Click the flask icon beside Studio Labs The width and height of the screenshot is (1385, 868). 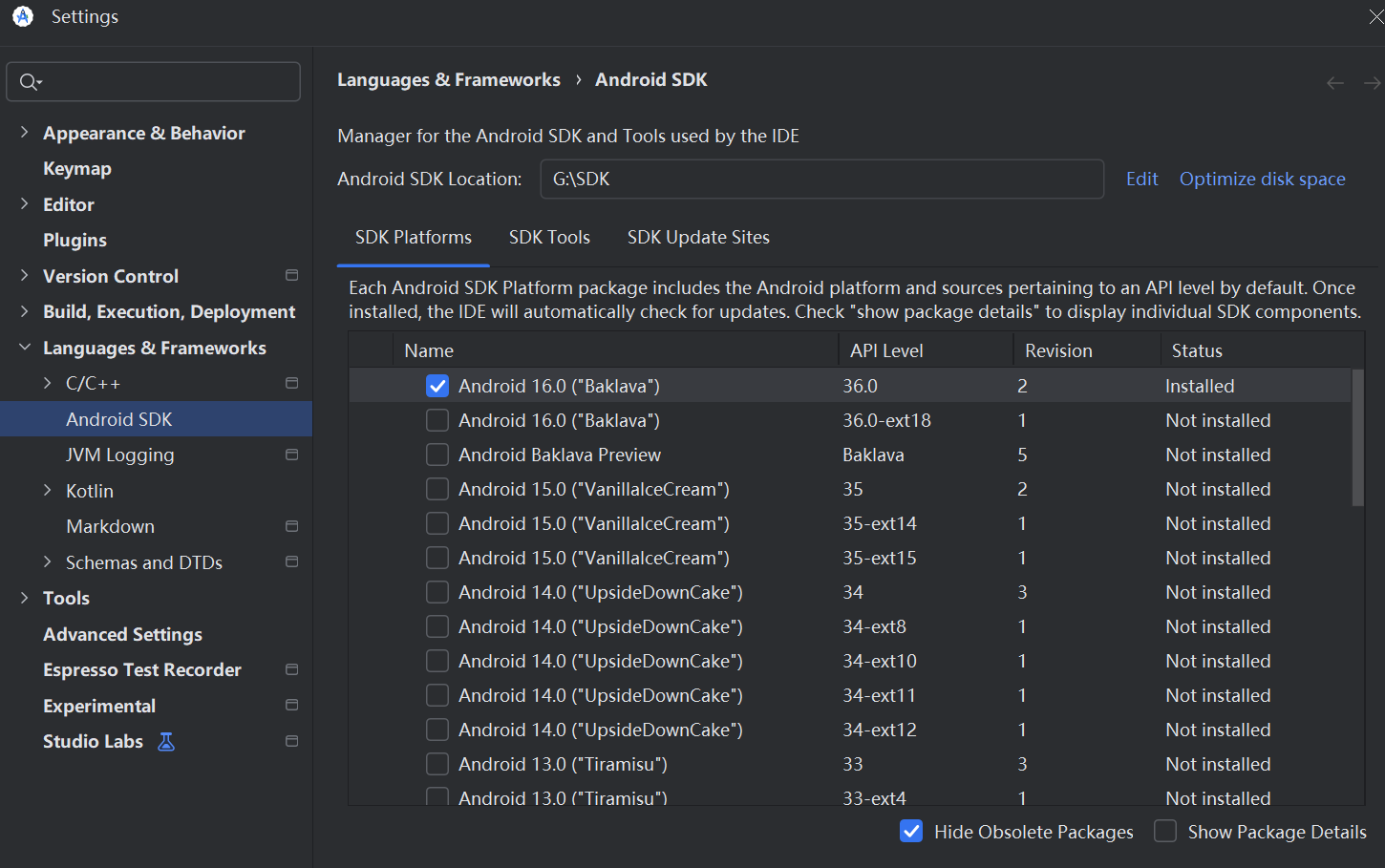point(165,741)
